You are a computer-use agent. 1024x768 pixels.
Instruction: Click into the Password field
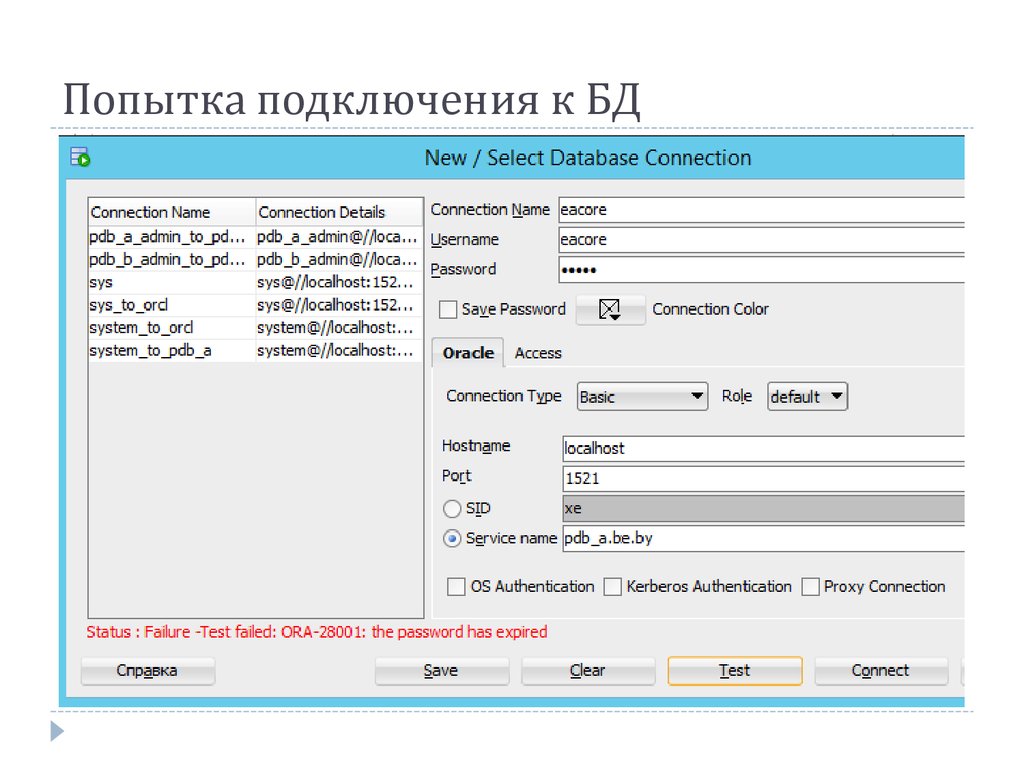click(761, 270)
